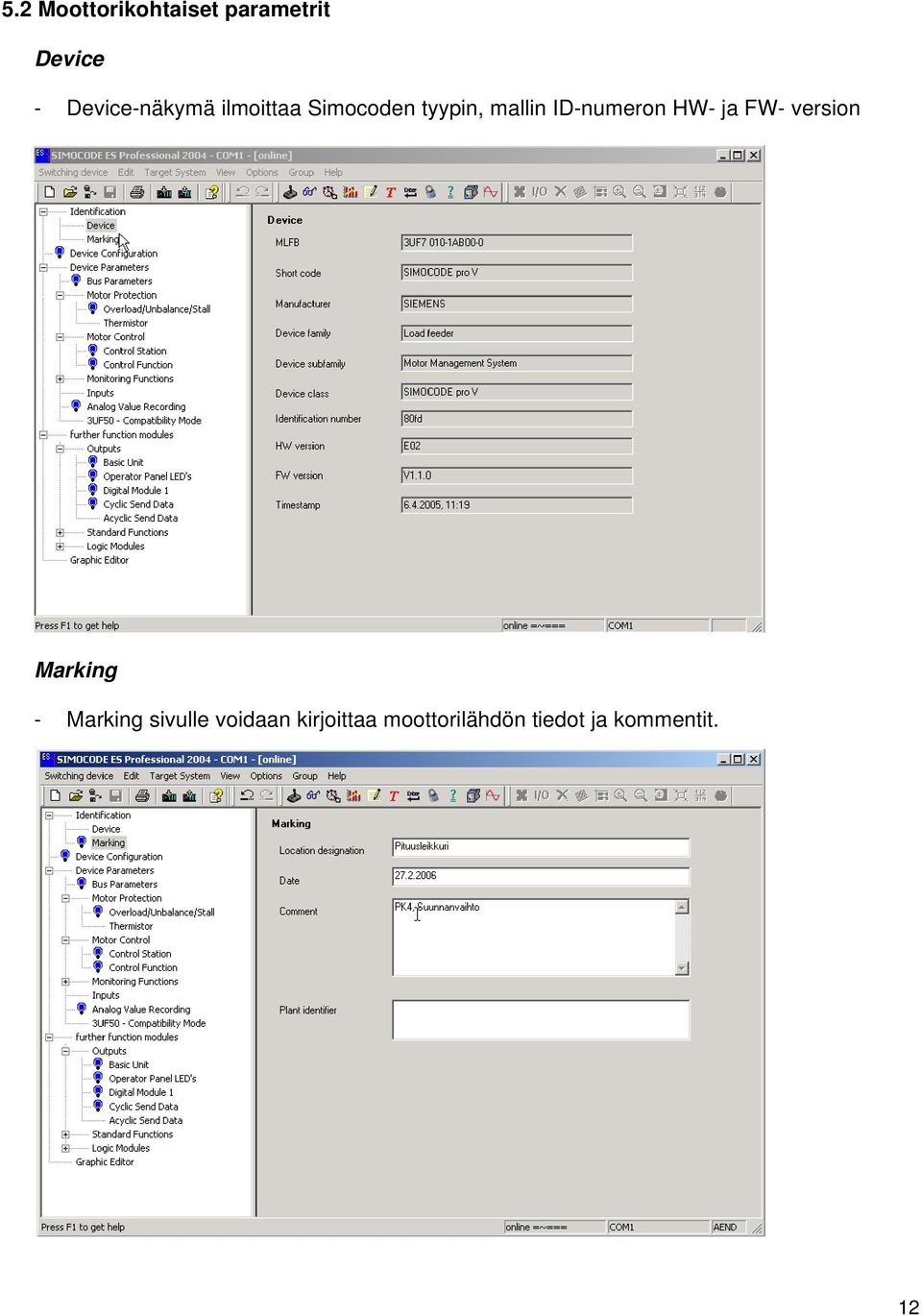Collapse Motor Protection node in upper window tree
The image size is (922, 1316).
[60, 295]
